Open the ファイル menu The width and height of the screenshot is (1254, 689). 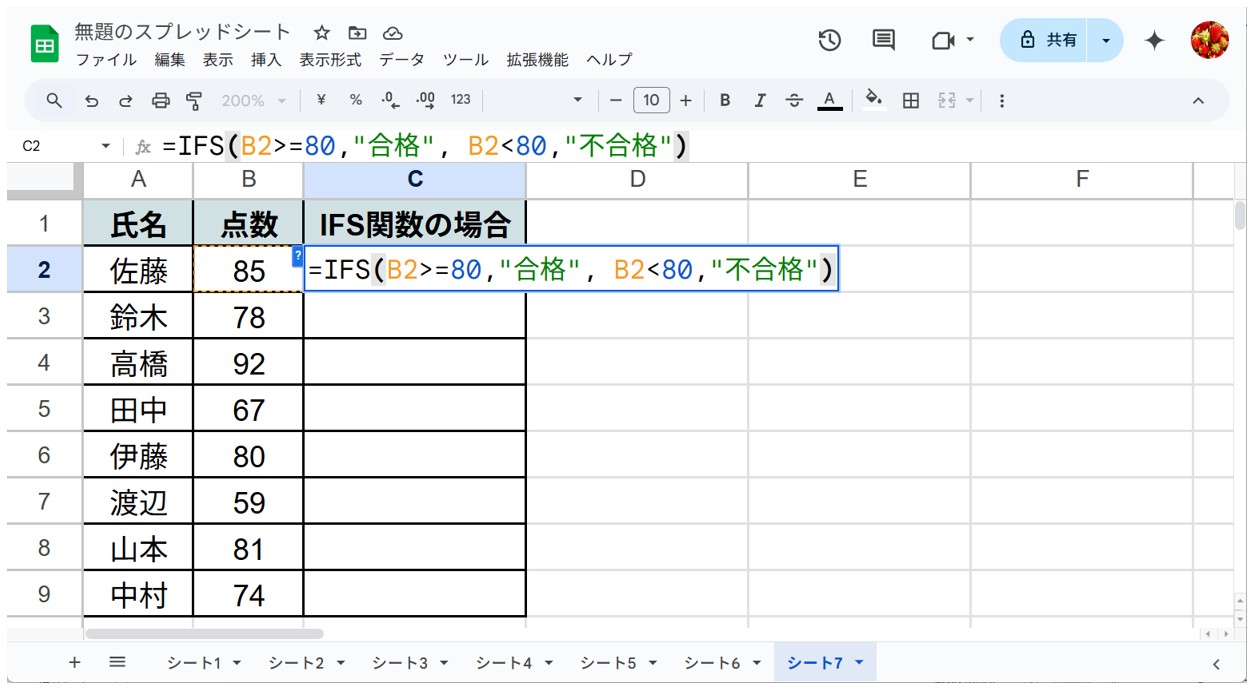pos(106,60)
